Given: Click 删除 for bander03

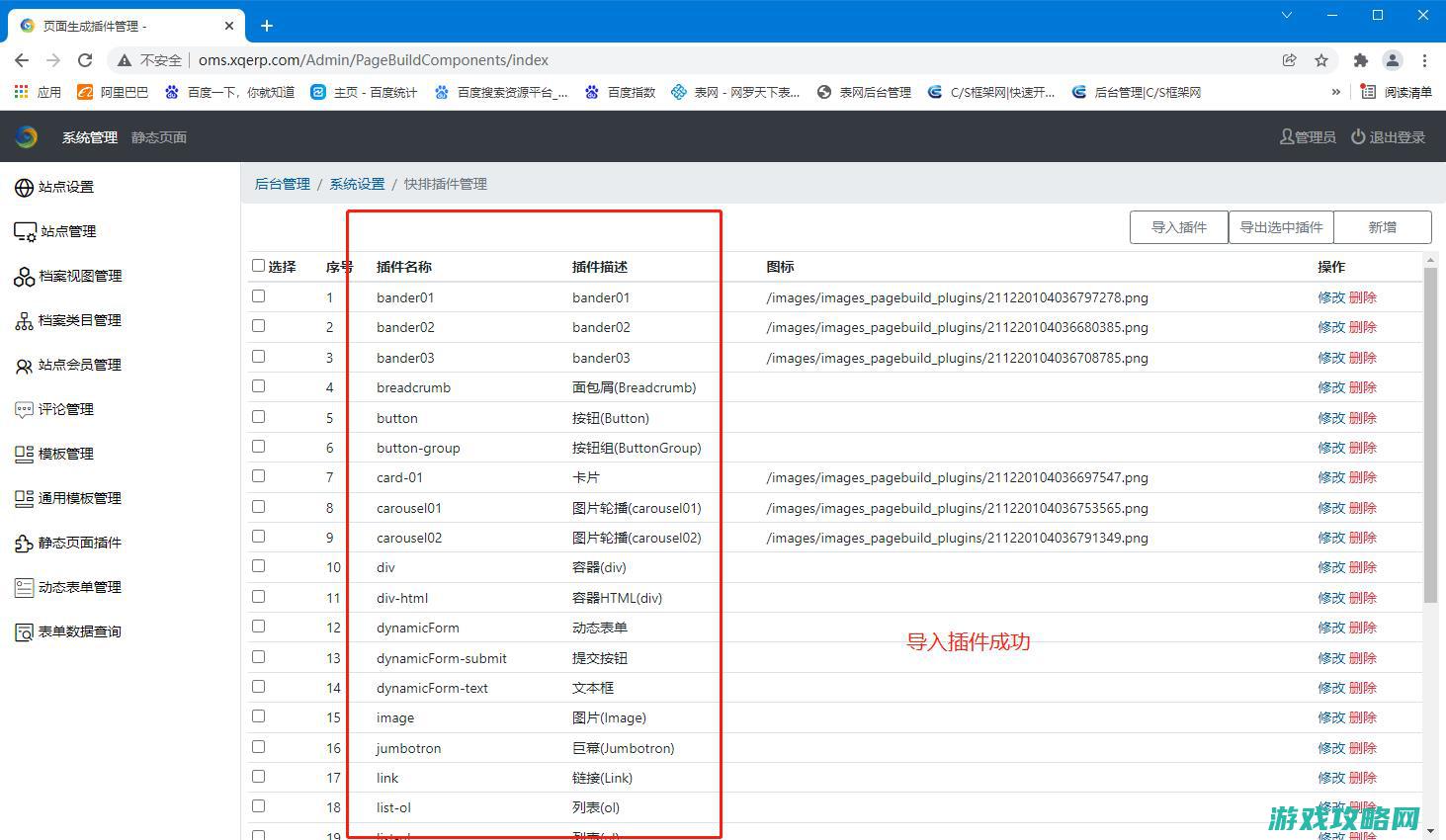Looking at the screenshot, I should pos(1363,358).
